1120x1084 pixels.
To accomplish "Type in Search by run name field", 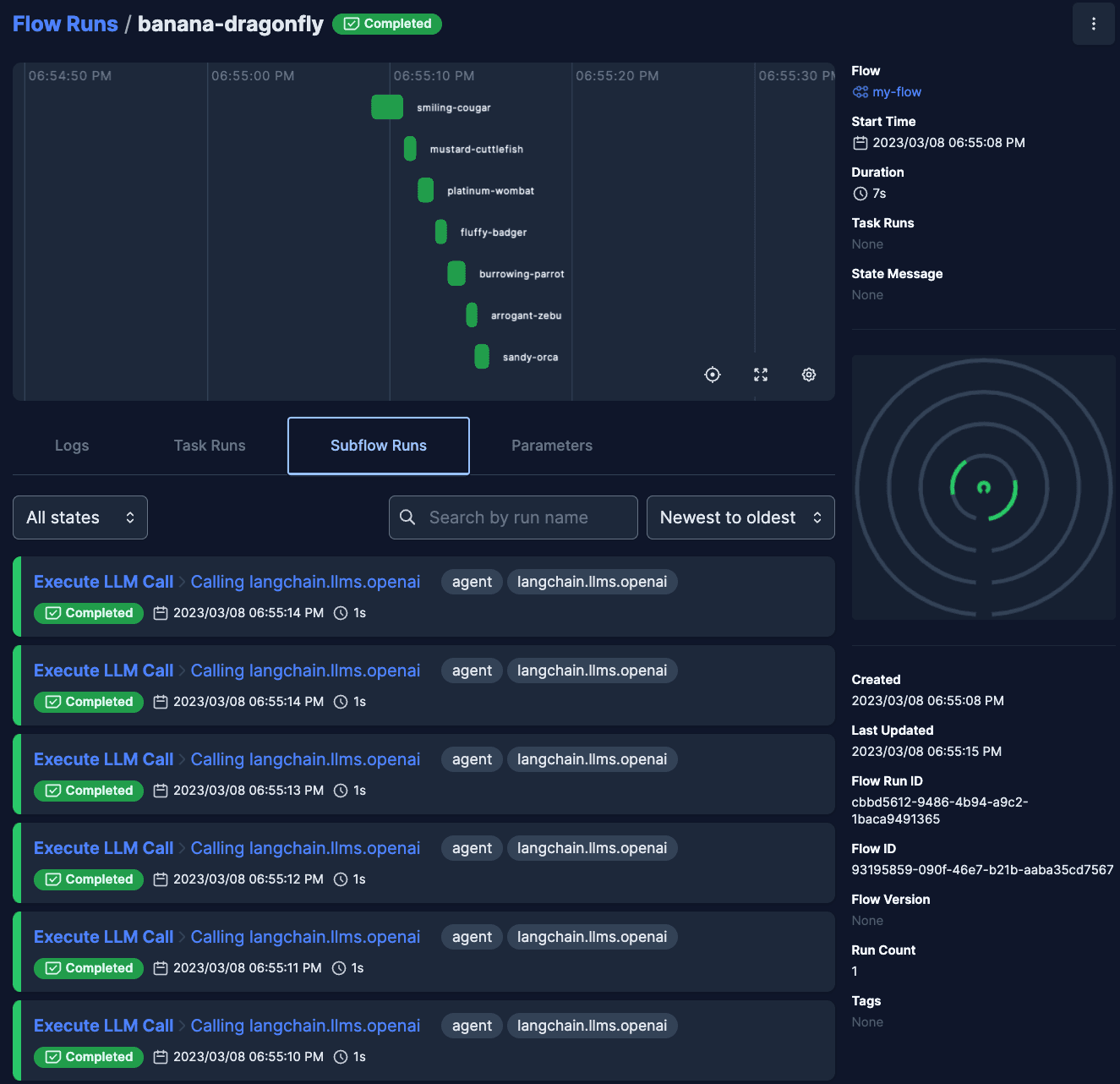I will coord(524,517).
